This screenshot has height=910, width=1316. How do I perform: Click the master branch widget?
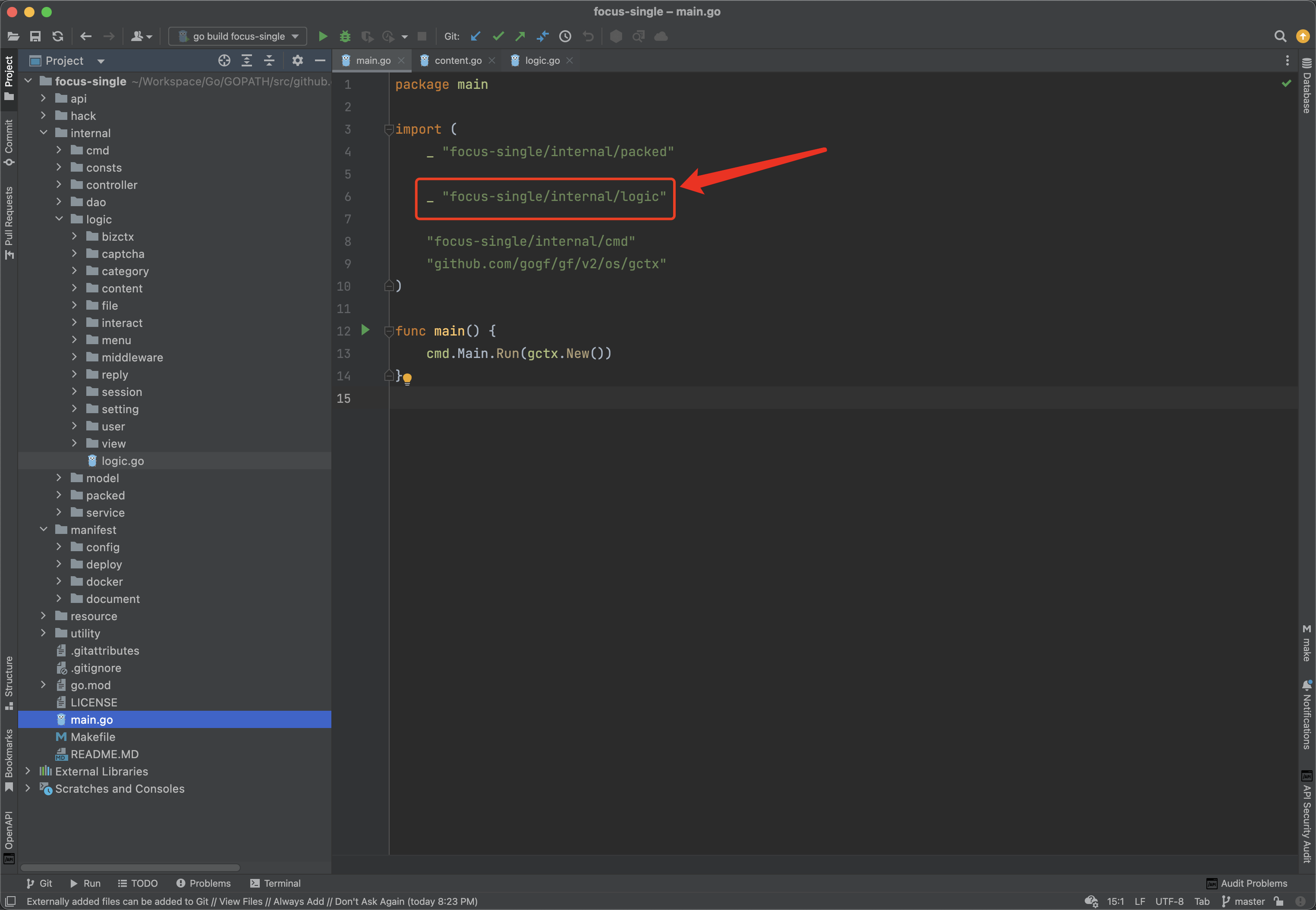point(1244,901)
